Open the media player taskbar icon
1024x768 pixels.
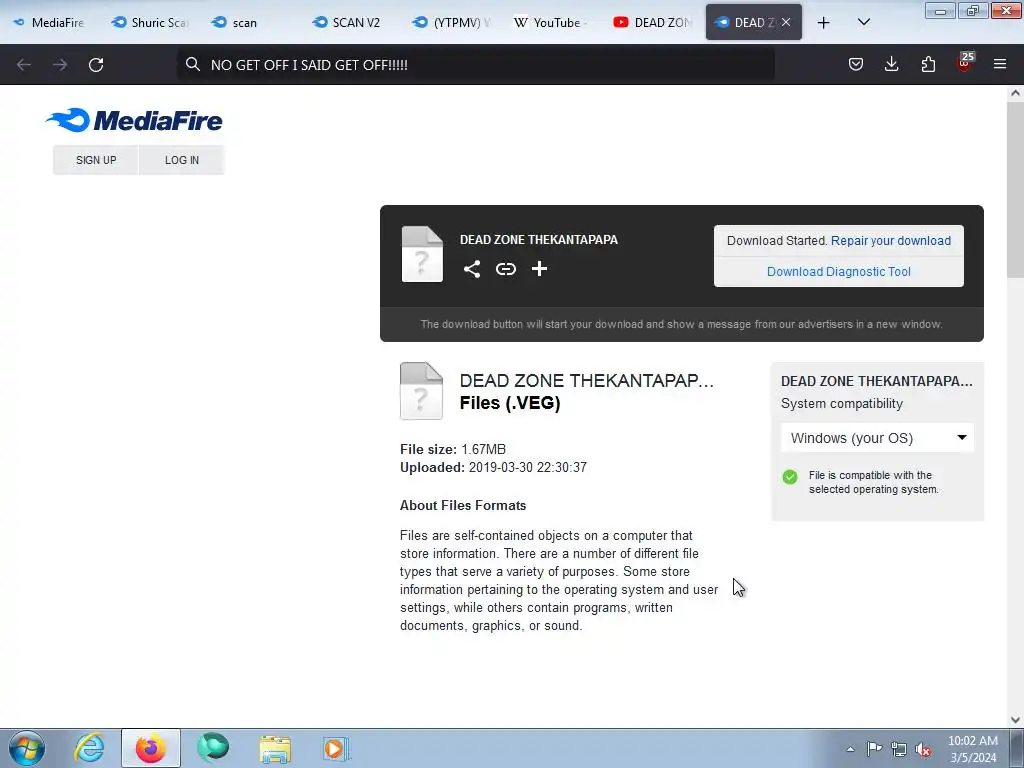tap(336, 748)
